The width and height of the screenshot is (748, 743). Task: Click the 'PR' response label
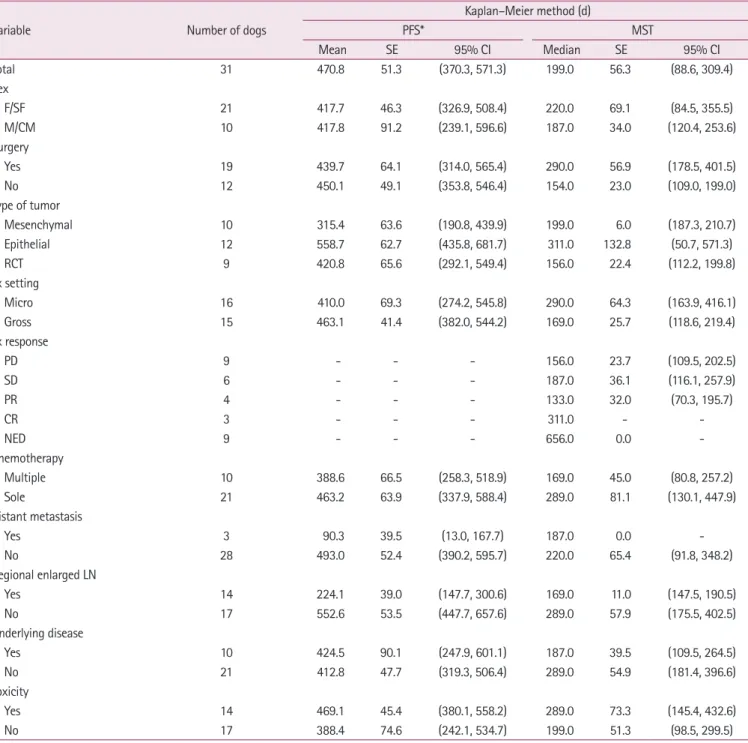pyautogui.click(x=10, y=400)
